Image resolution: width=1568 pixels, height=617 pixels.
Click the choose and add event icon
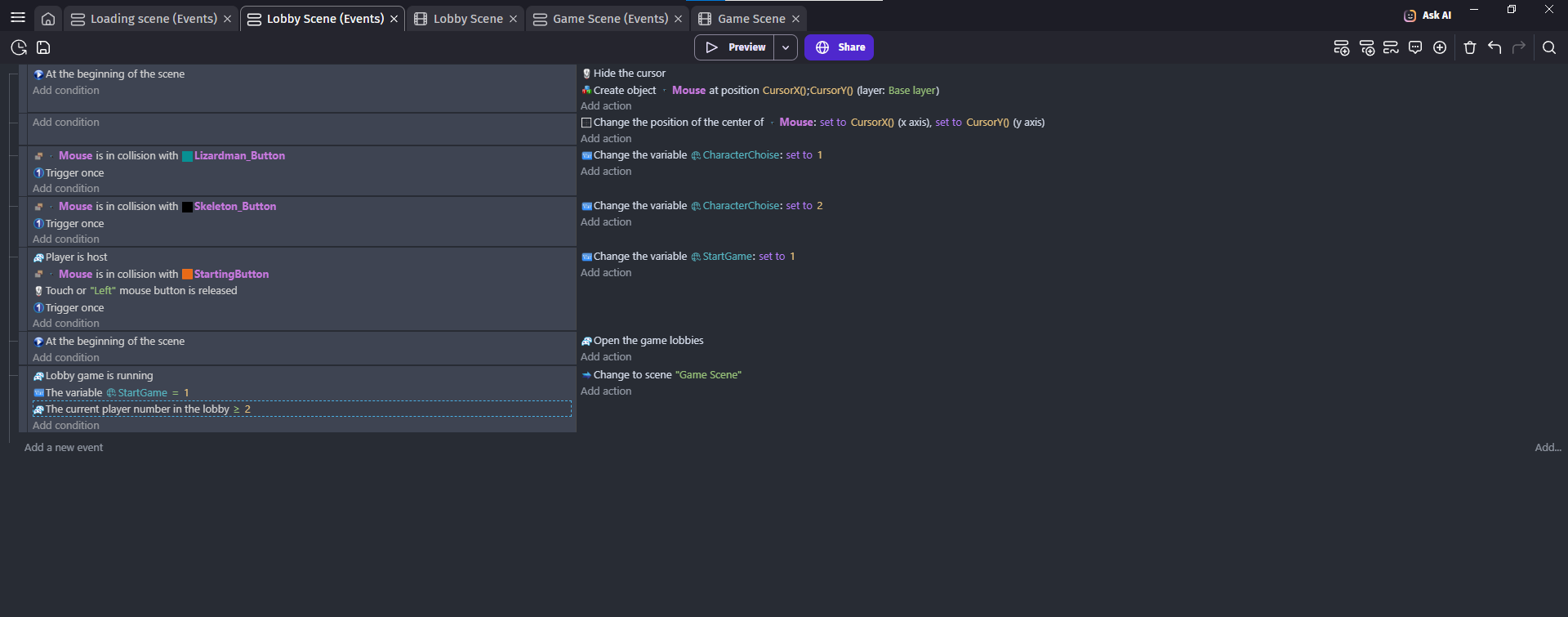click(1440, 47)
